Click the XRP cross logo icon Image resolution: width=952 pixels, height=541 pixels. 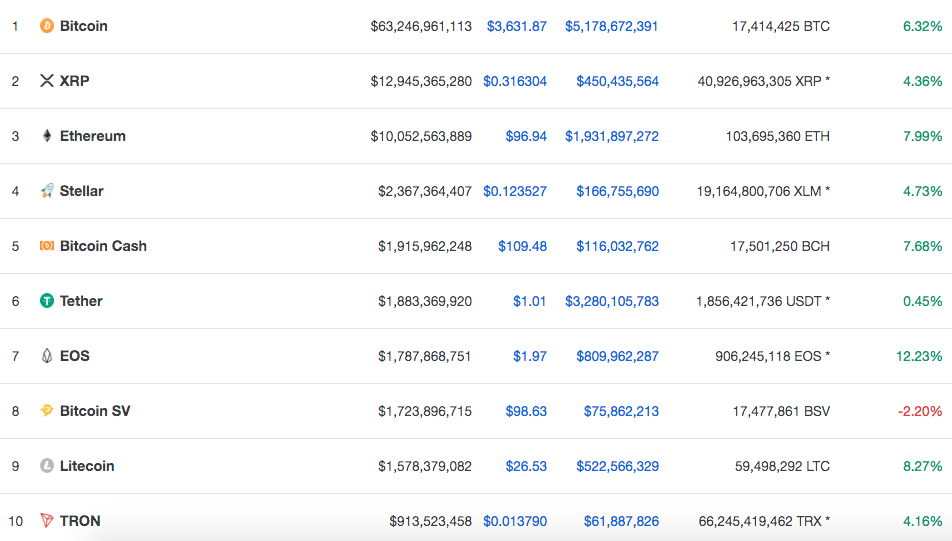point(47,80)
